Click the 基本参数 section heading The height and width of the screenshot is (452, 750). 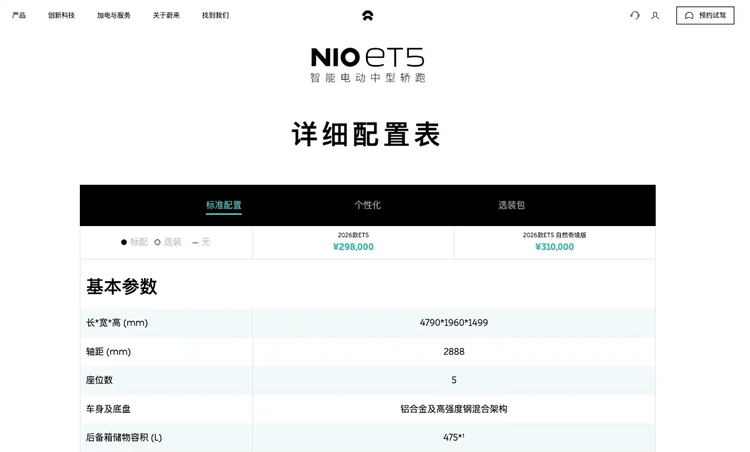click(121, 287)
